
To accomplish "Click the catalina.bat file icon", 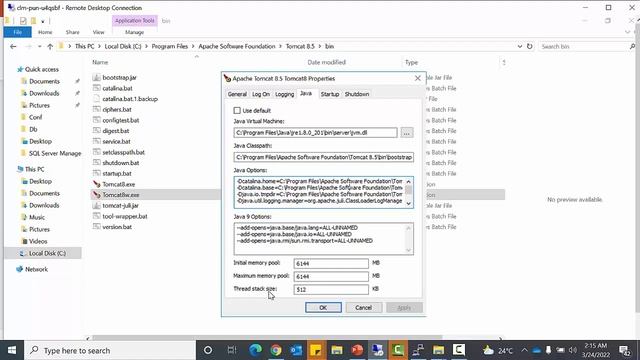I will (96, 88).
